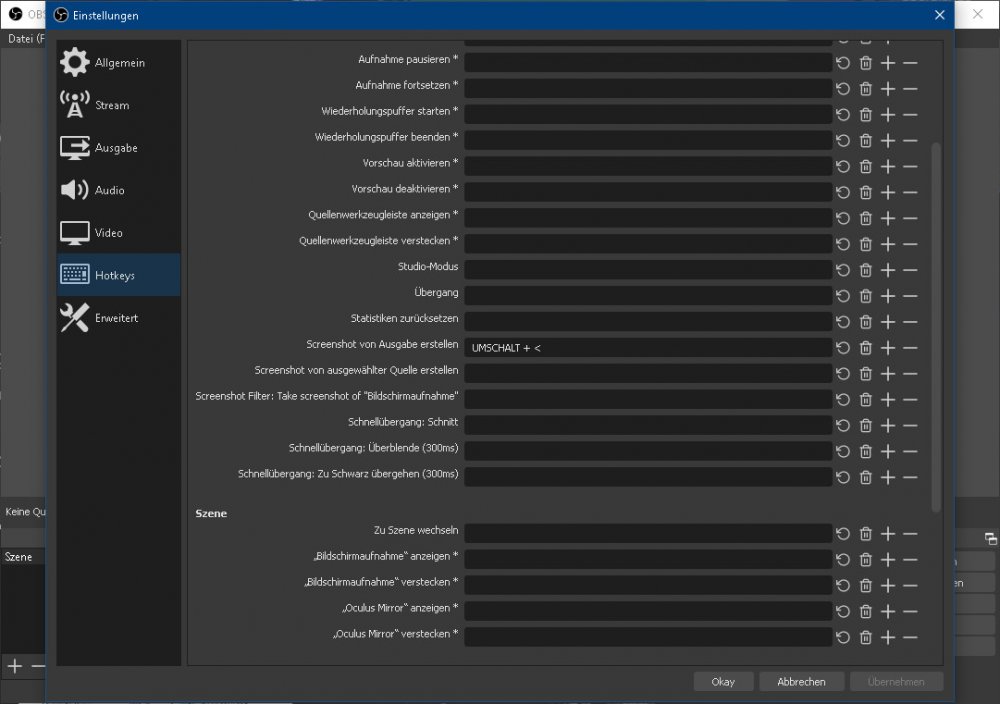Open the Ausgabe settings icon
Viewport: 1000px width, 704px height.
(75, 147)
